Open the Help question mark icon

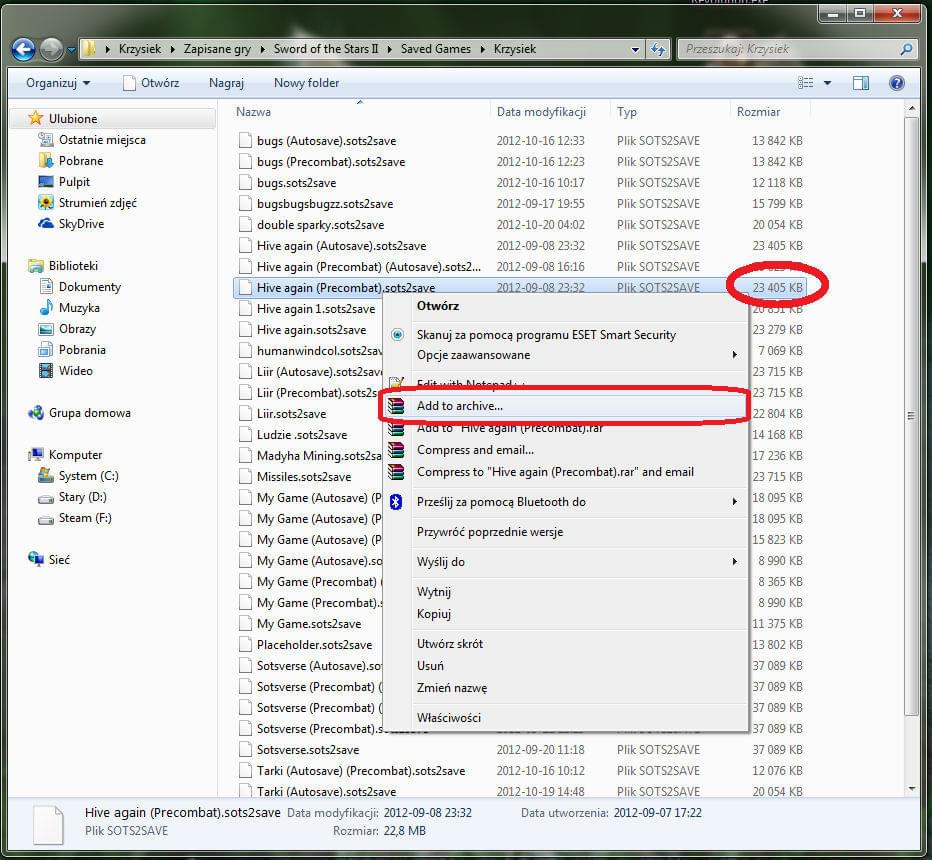coord(896,83)
